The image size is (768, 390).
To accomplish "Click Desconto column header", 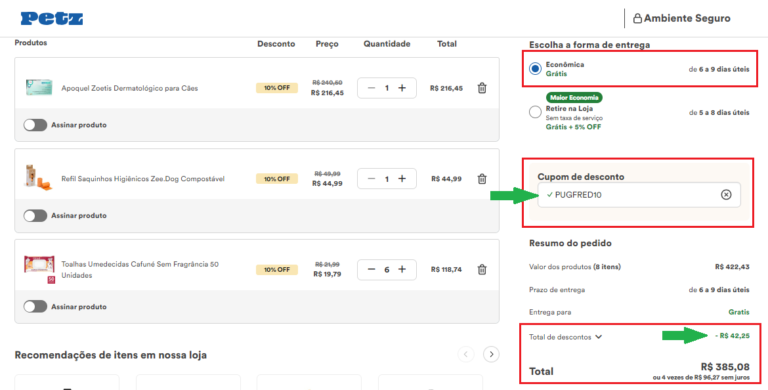I will point(276,44).
